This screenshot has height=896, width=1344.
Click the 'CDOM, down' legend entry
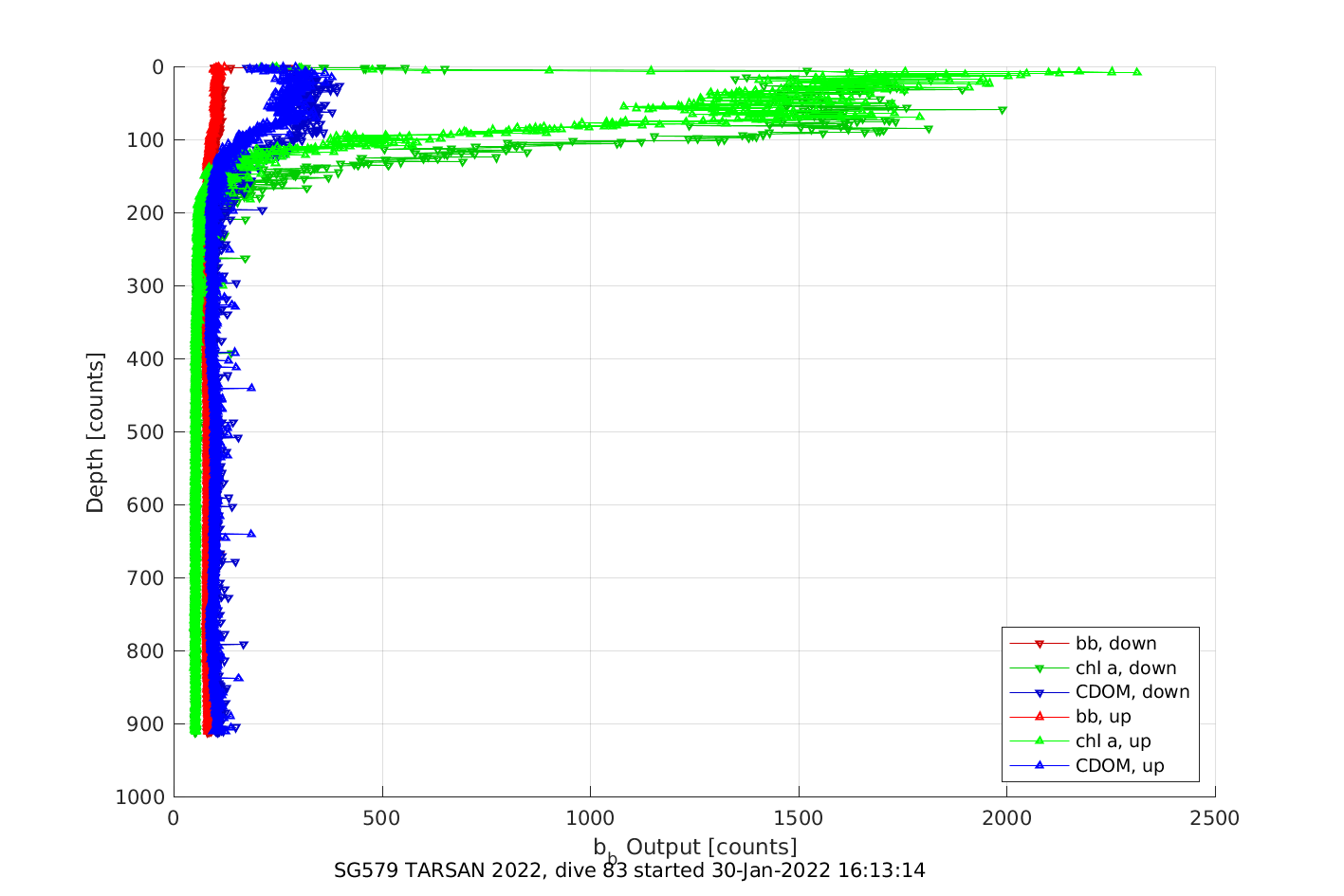click(x=1100, y=692)
